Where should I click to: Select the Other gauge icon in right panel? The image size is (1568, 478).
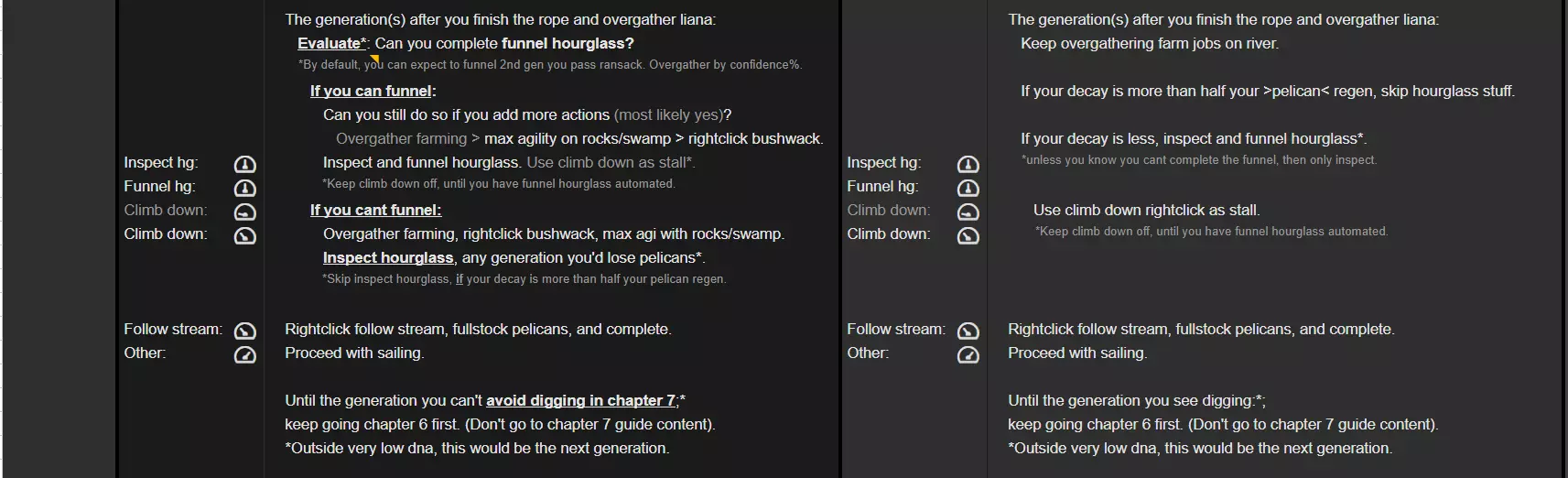[968, 355]
